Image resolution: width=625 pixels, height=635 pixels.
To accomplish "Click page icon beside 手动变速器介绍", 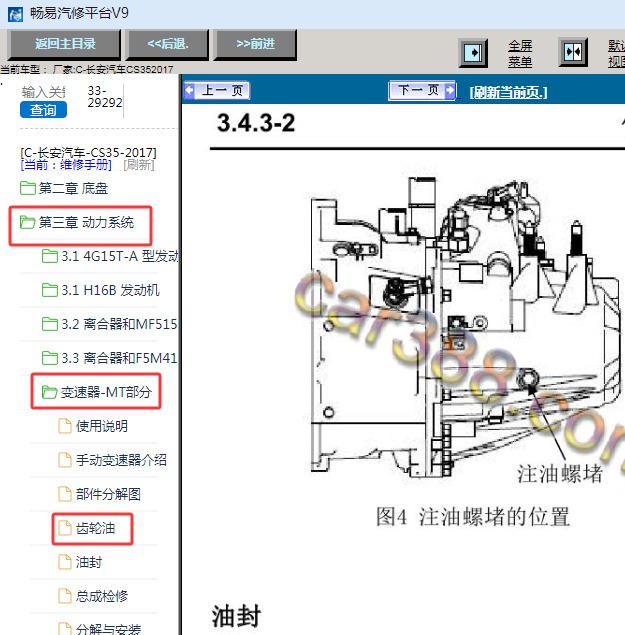I will point(65,460).
